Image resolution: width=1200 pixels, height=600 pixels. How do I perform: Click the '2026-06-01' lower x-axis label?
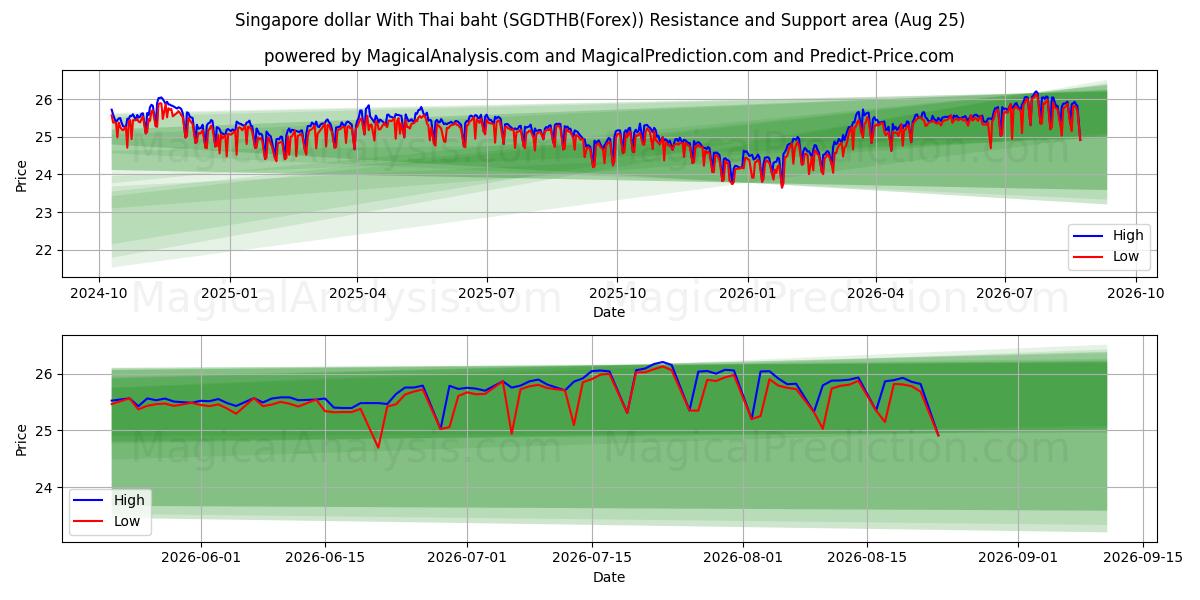tap(201, 557)
